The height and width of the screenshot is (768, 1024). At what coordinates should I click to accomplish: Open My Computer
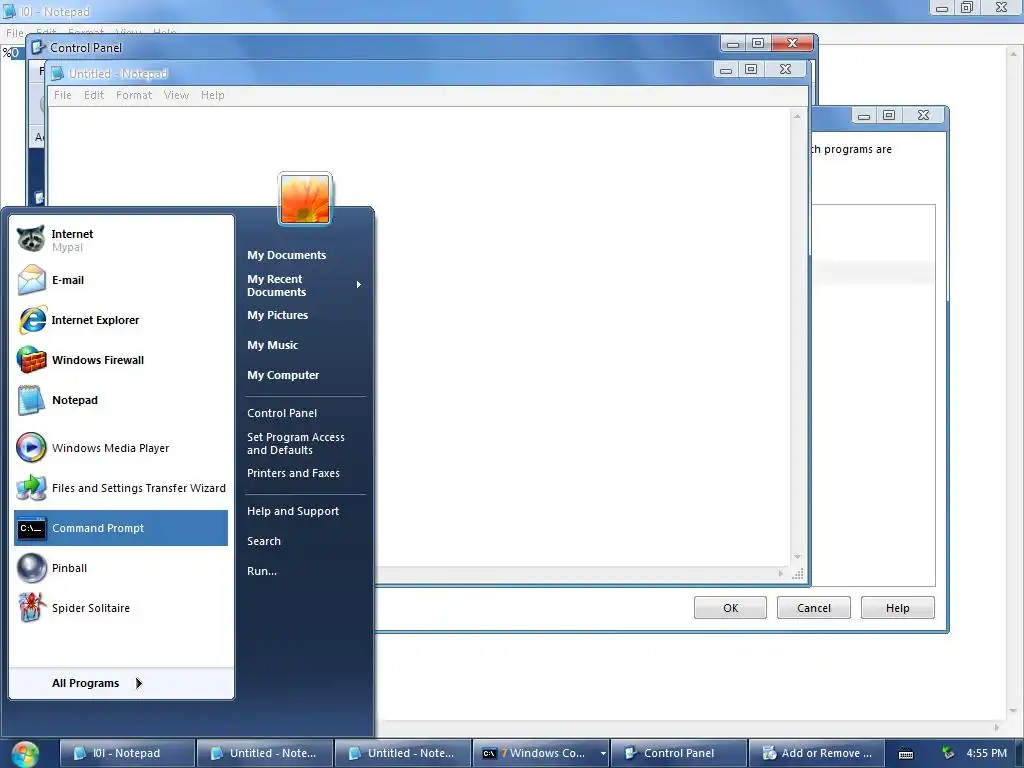click(283, 376)
